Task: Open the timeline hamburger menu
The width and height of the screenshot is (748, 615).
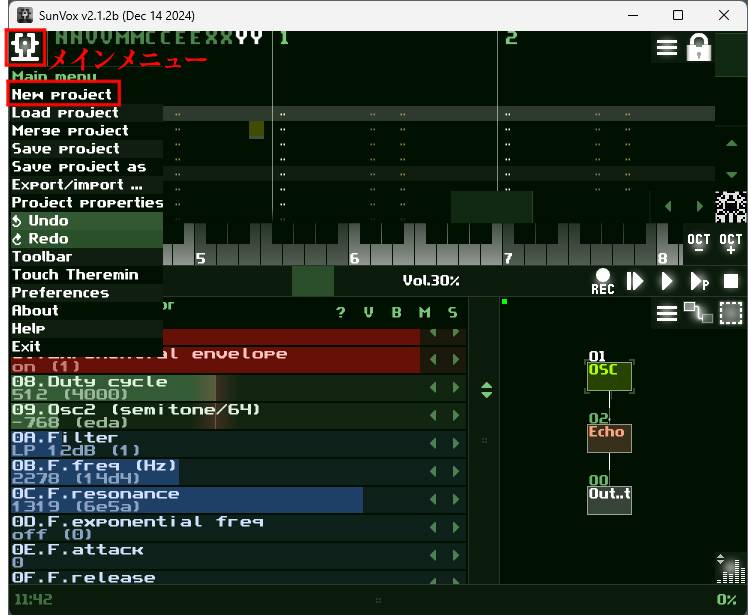Action: click(666, 47)
